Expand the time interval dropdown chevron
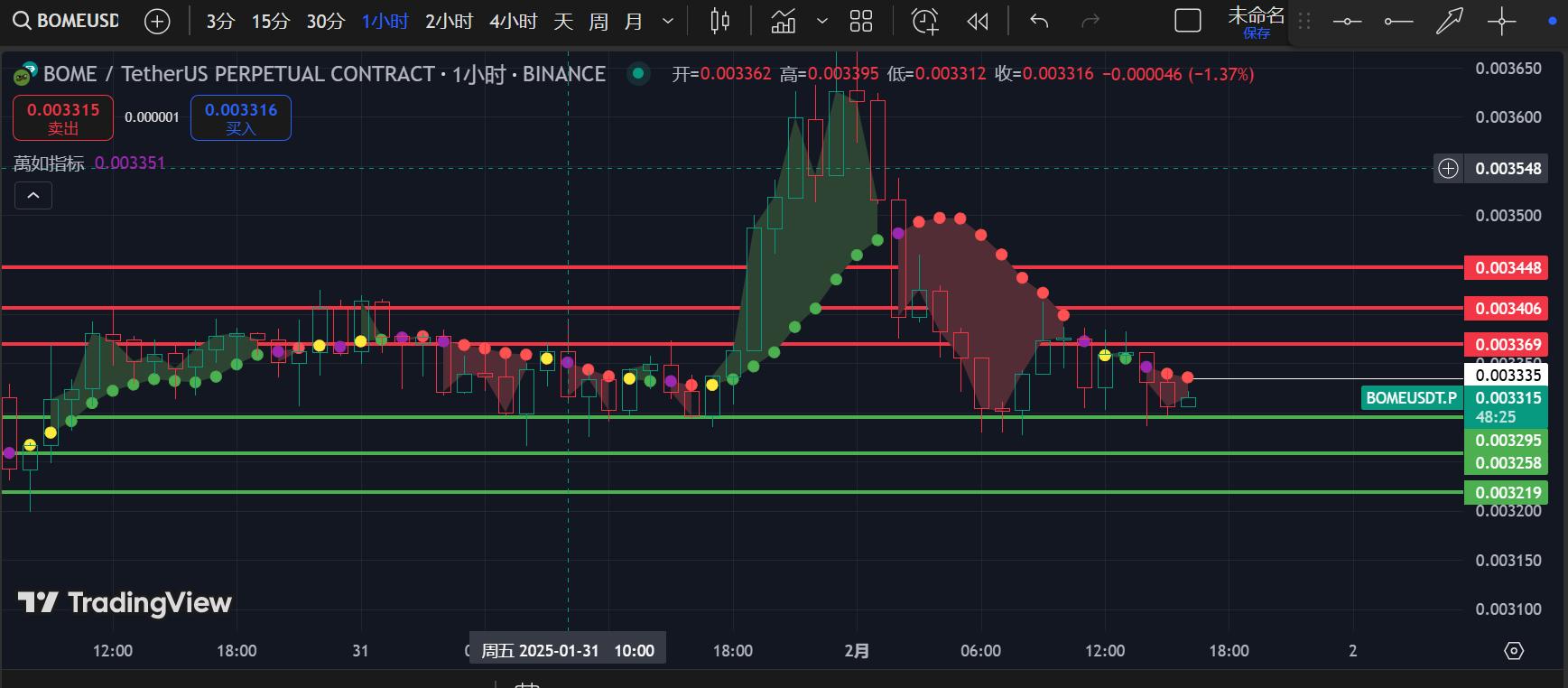The image size is (1568, 688). pos(668,21)
